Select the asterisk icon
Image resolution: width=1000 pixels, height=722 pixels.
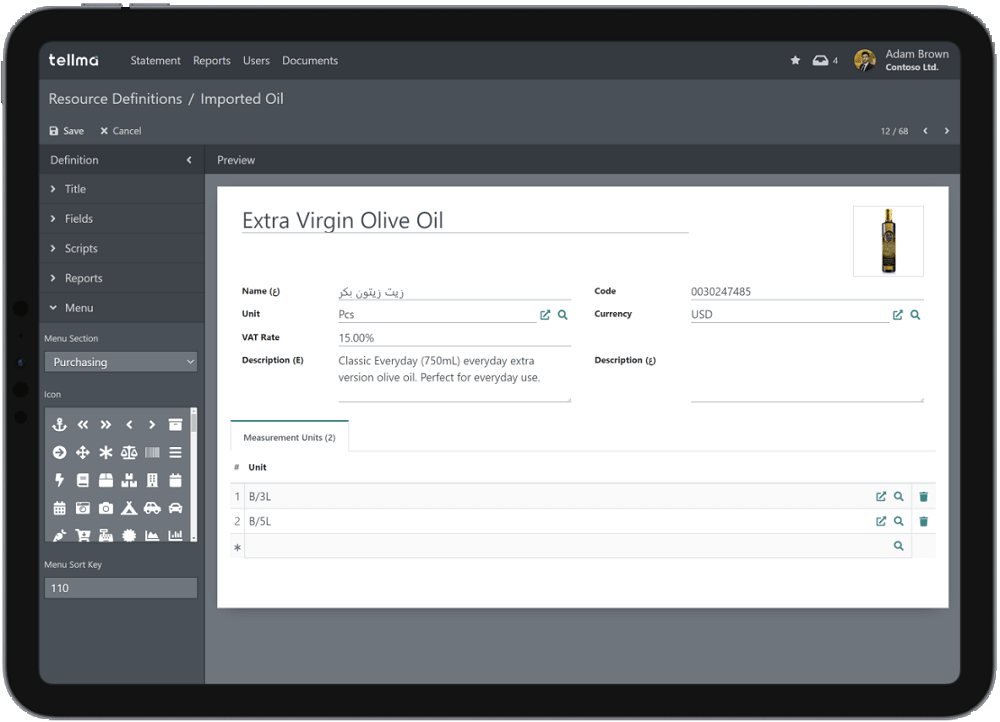coord(106,453)
